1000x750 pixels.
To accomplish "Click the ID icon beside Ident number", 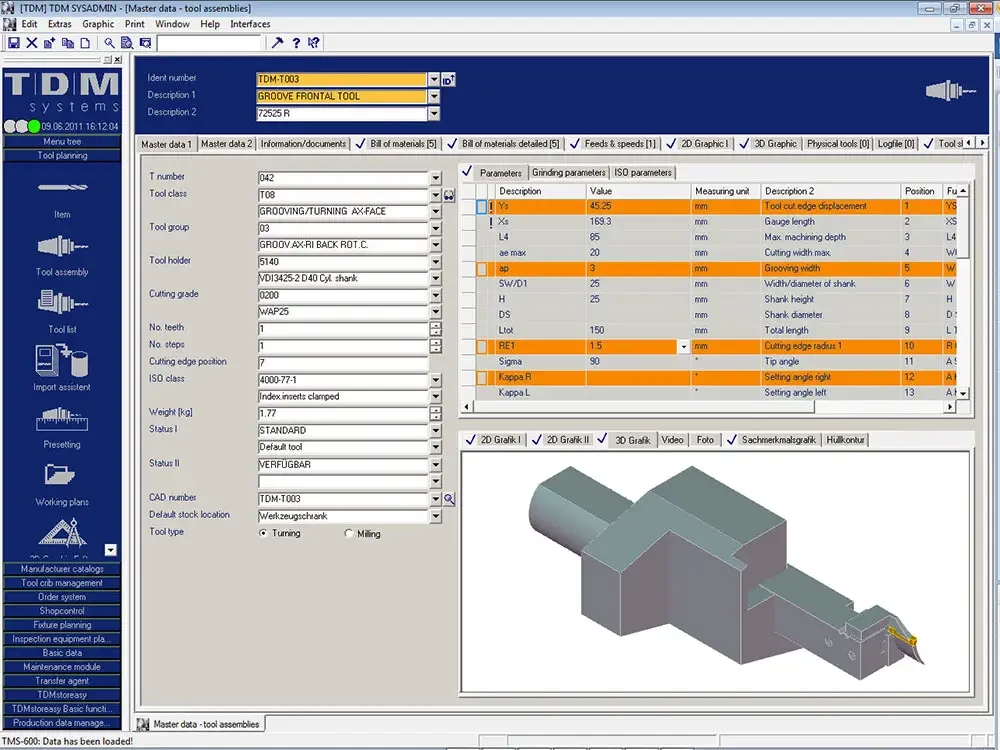I will [448, 80].
